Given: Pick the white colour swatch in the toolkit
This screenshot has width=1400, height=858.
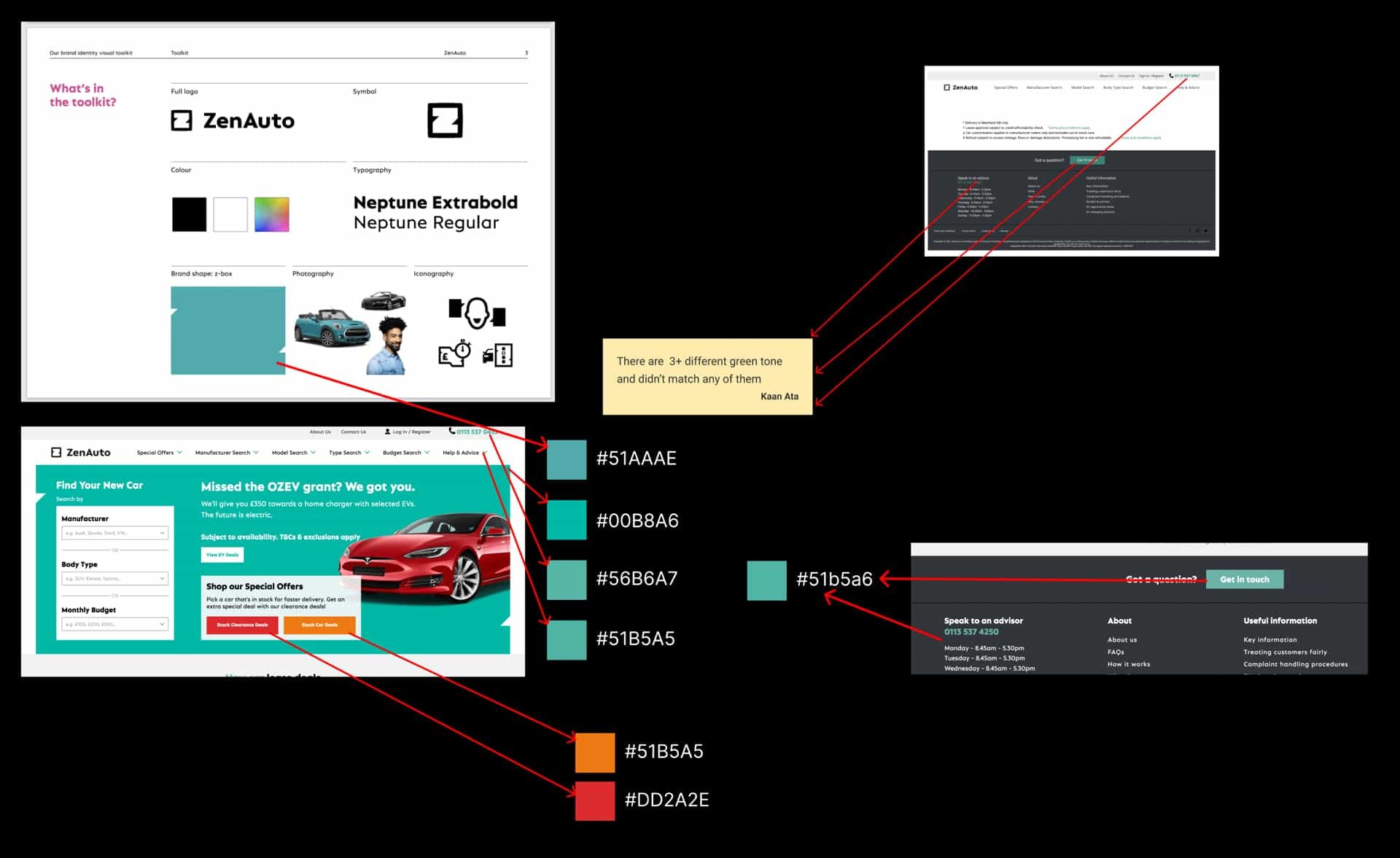Looking at the screenshot, I should click(x=230, y=214).
